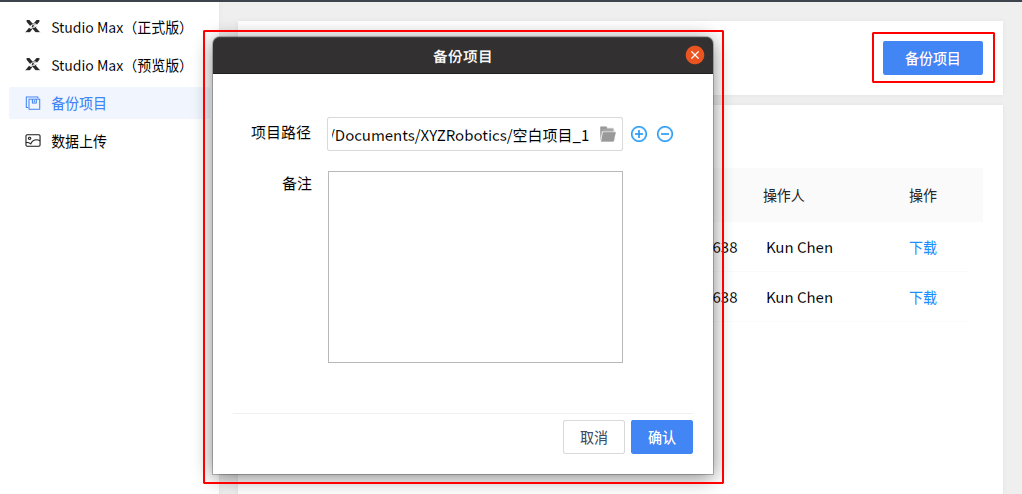This screenshot has width=1022, height=494.
Task: Cancel the dialog with 取消
Action: [594, 437]
